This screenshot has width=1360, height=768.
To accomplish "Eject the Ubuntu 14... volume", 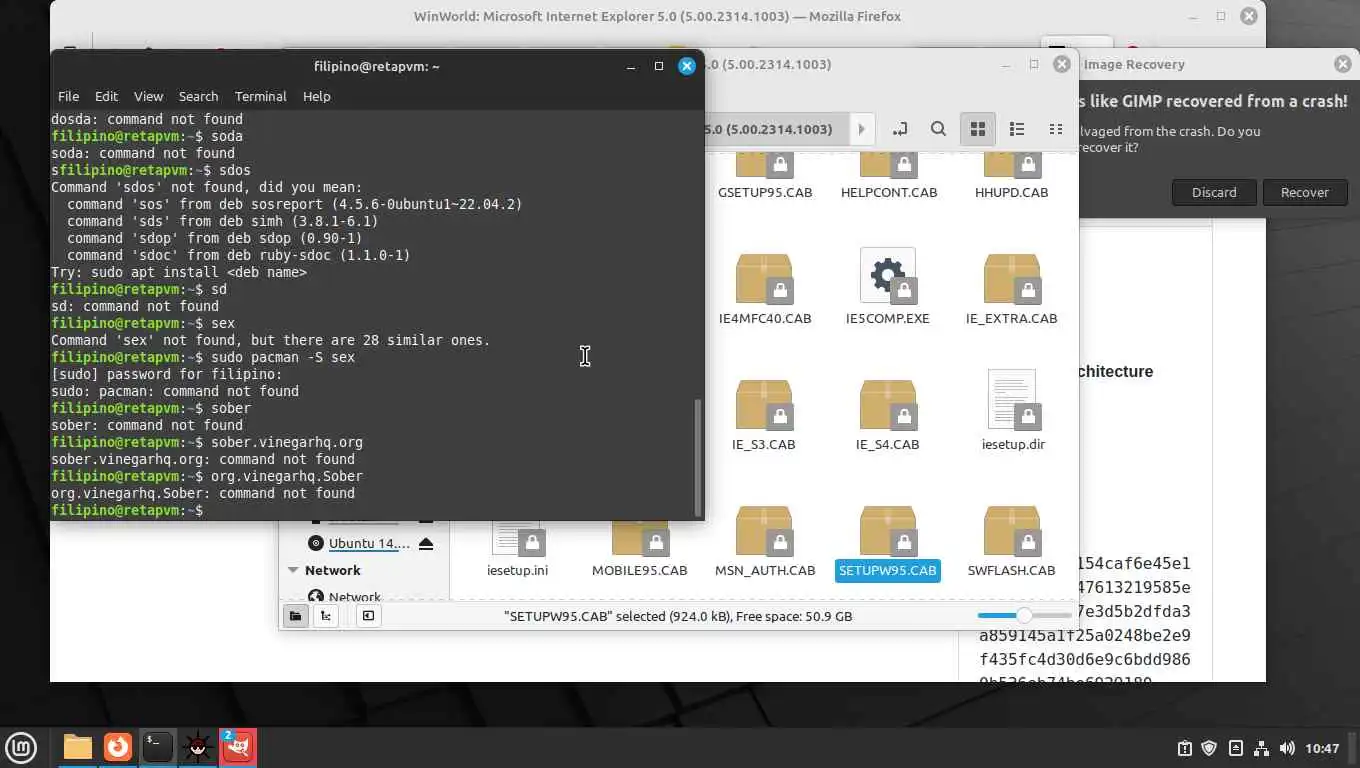I will coord(426,543).
